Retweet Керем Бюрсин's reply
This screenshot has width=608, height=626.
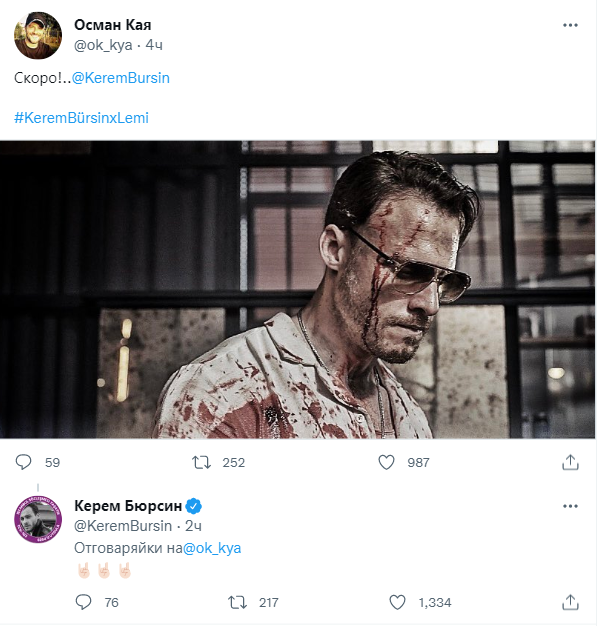coord(237,602)
